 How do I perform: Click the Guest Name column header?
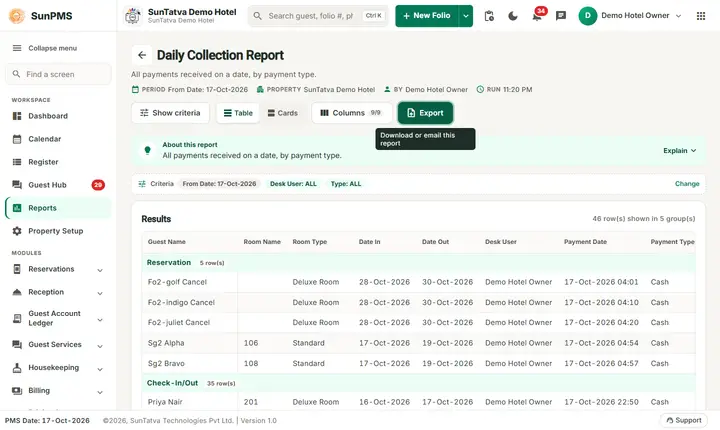coord(167,242)
